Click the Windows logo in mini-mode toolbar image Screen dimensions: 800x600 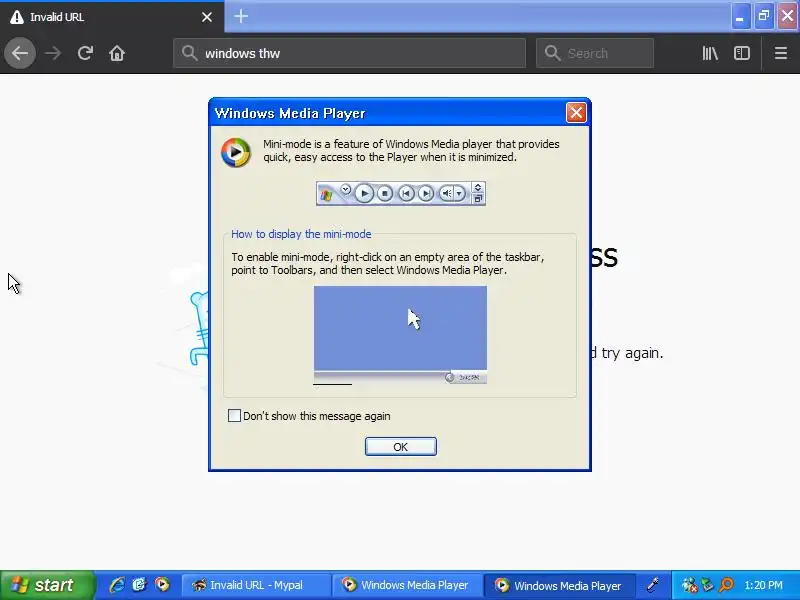327,194
